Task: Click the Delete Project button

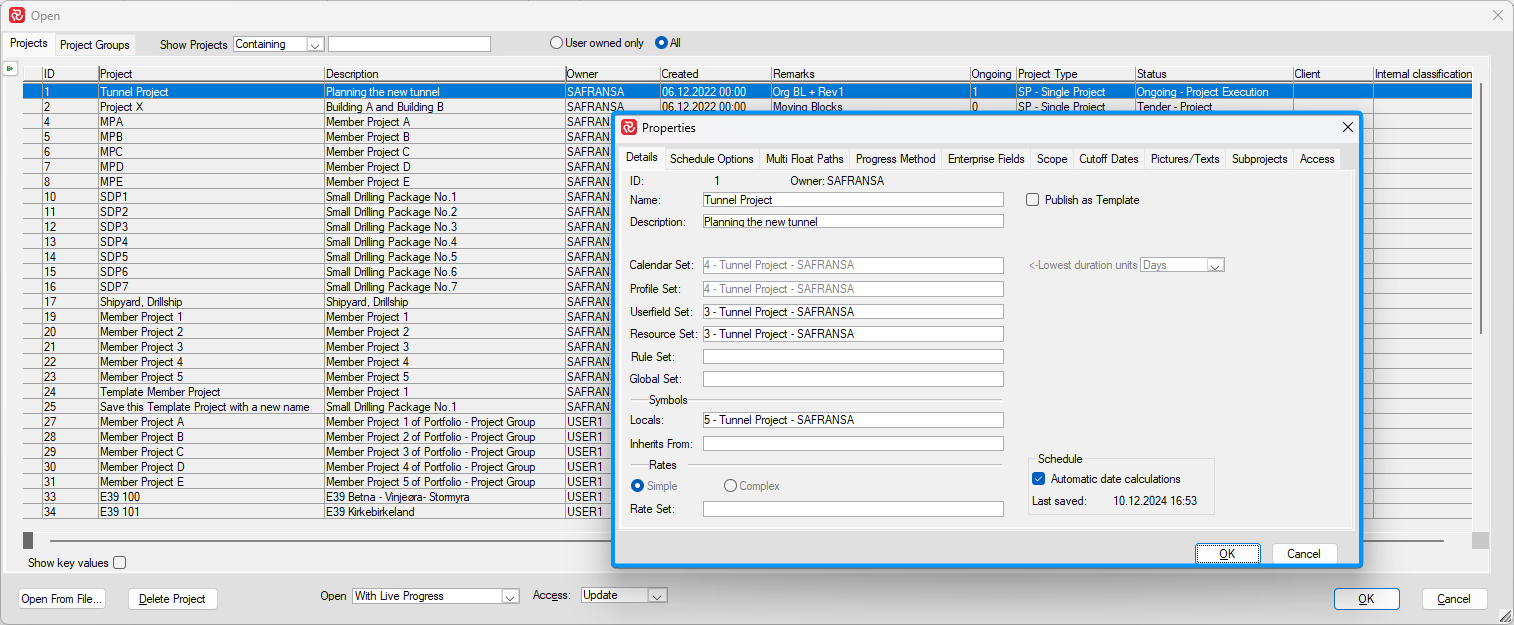Action: click(x=172, y=599)
